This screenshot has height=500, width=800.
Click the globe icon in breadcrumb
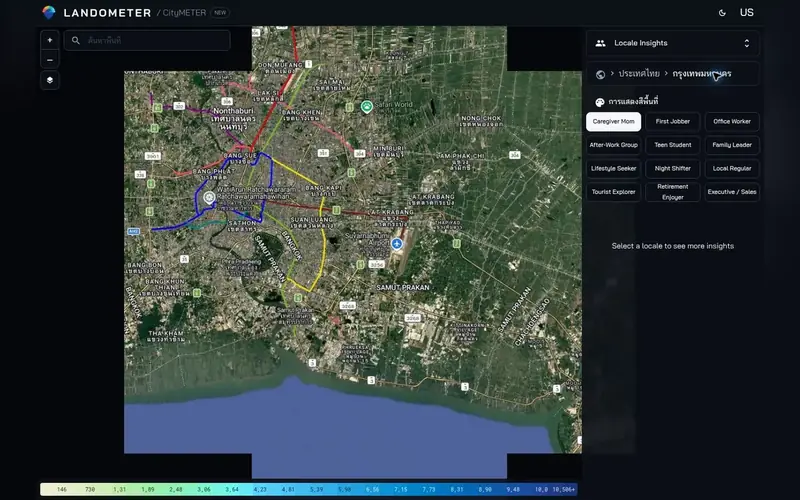(600, 74)
